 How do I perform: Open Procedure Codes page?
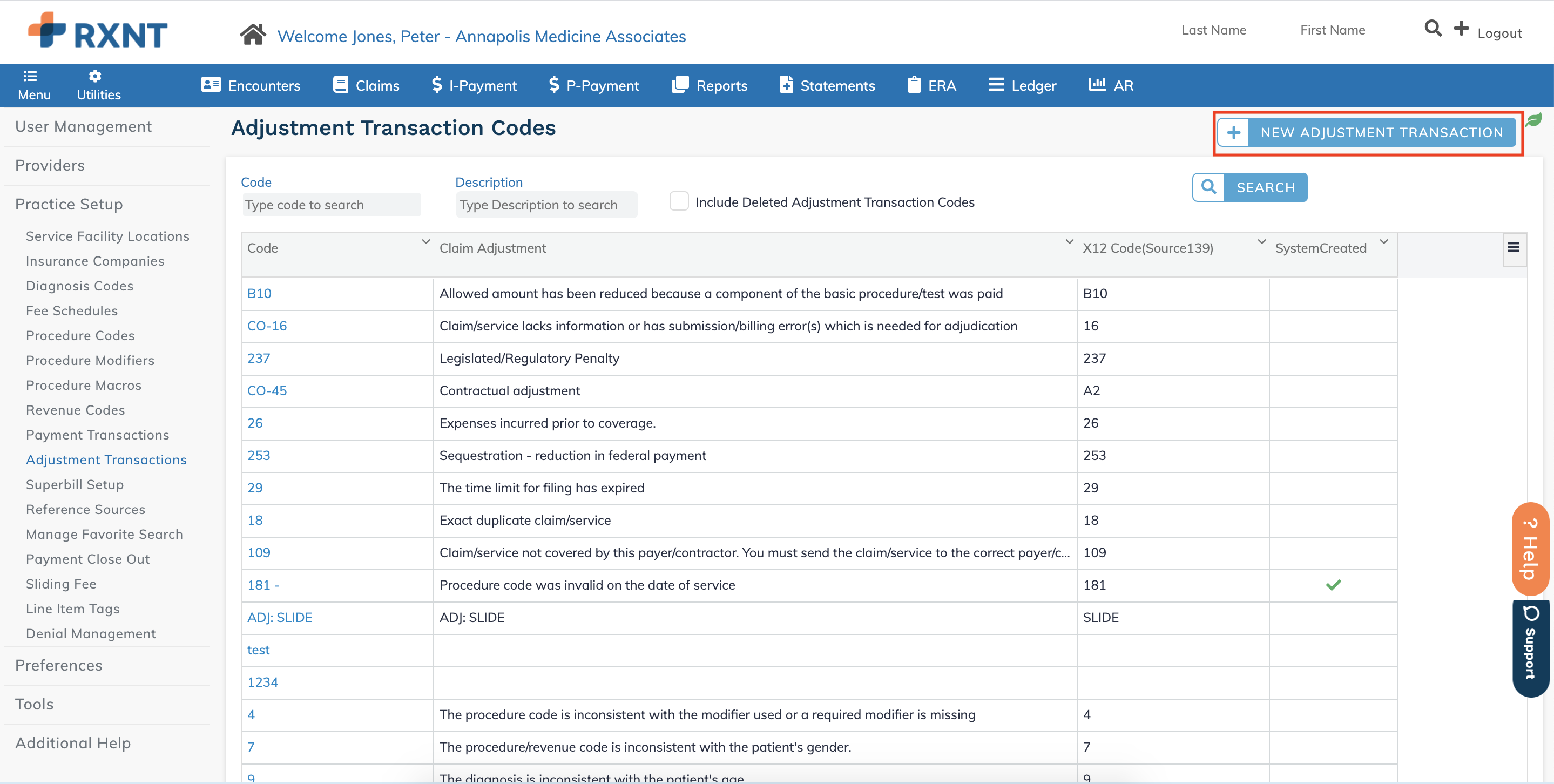[x=80, y=335]
